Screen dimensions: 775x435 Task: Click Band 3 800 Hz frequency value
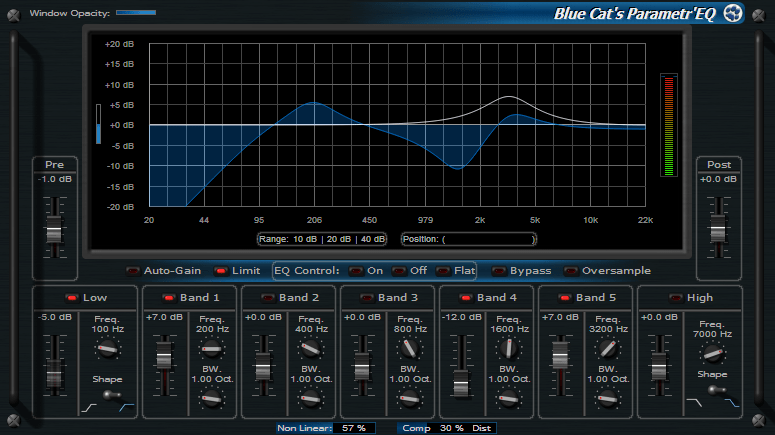tap(410, 329)
